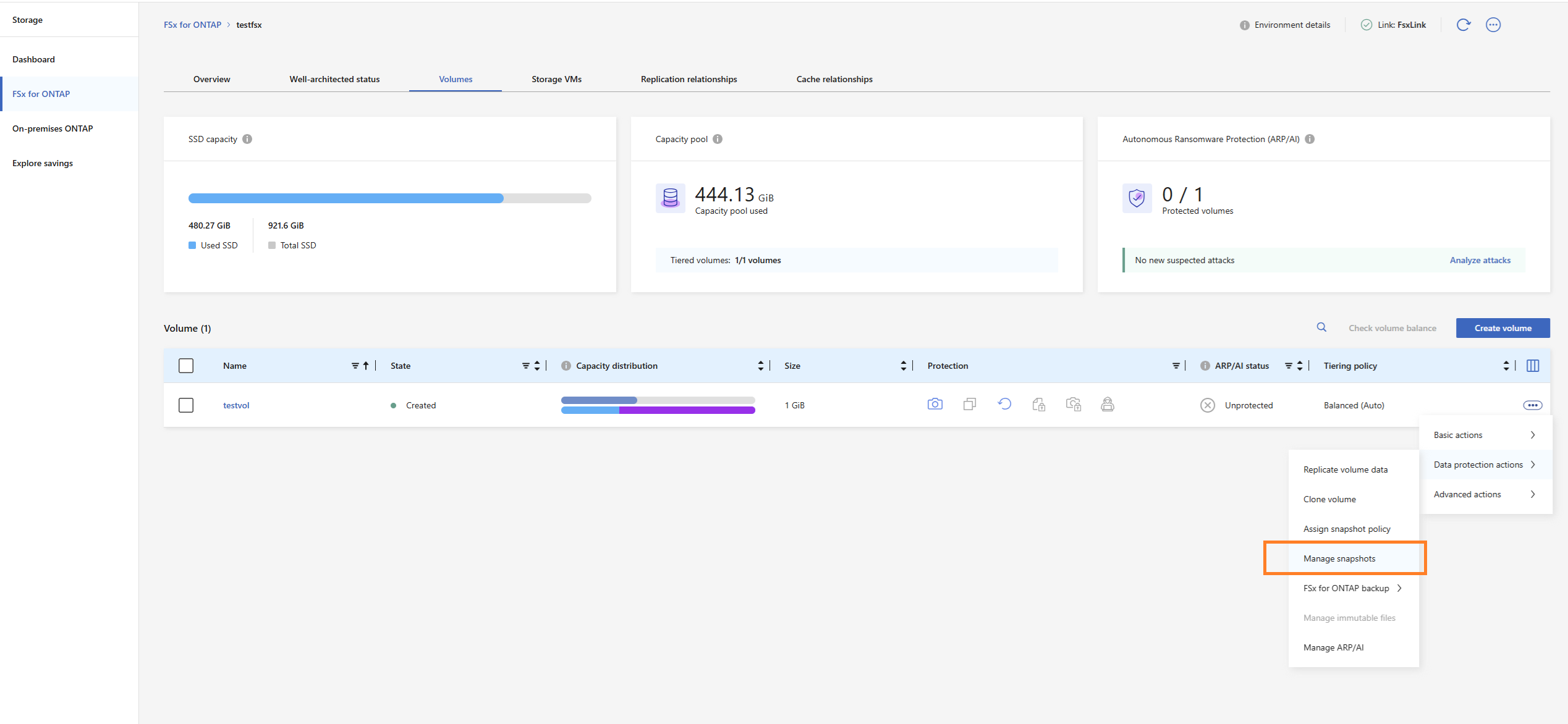1568x724 pixels.
Task: Click the clone volume icon in Protection column
Action: pyautogui.click(x=969, y=404)
